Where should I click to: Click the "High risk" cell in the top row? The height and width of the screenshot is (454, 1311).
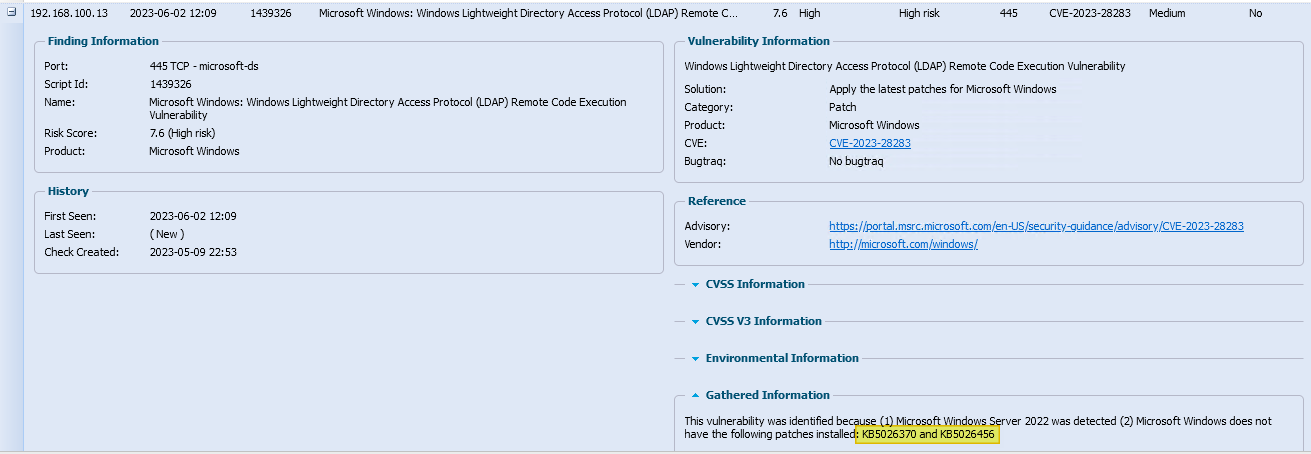pyautogui.click(x=922, y=14)
